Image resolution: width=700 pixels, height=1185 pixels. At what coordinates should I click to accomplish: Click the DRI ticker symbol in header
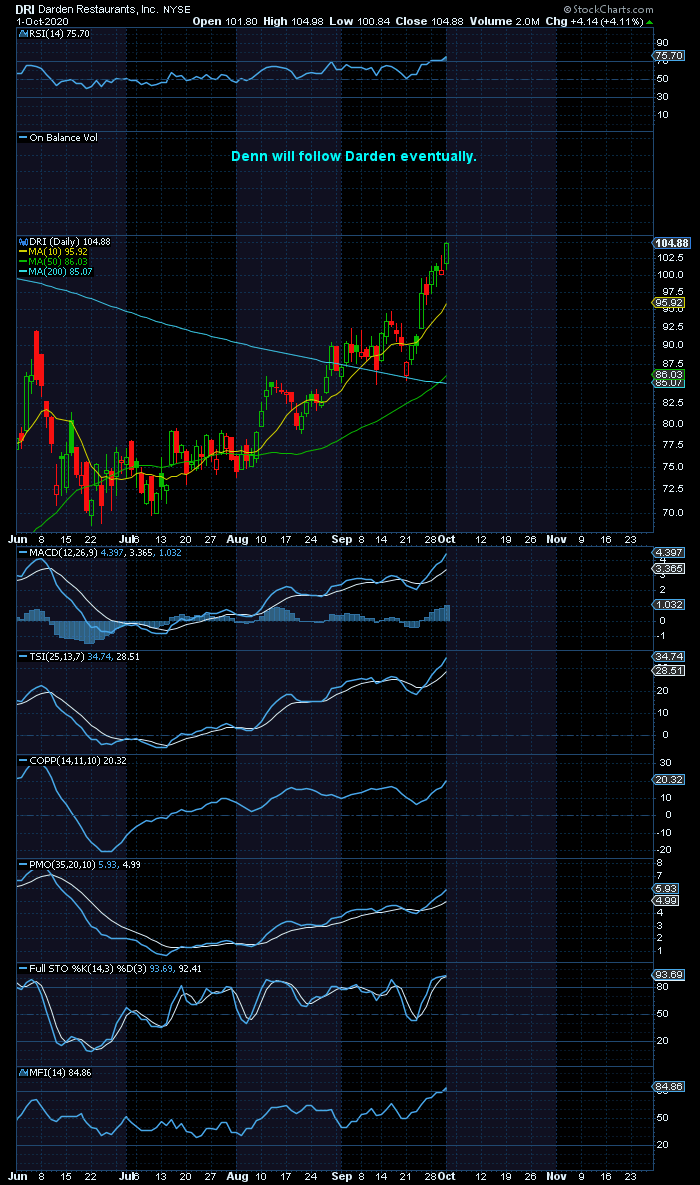pyautogui.click(x=26, y=8)
